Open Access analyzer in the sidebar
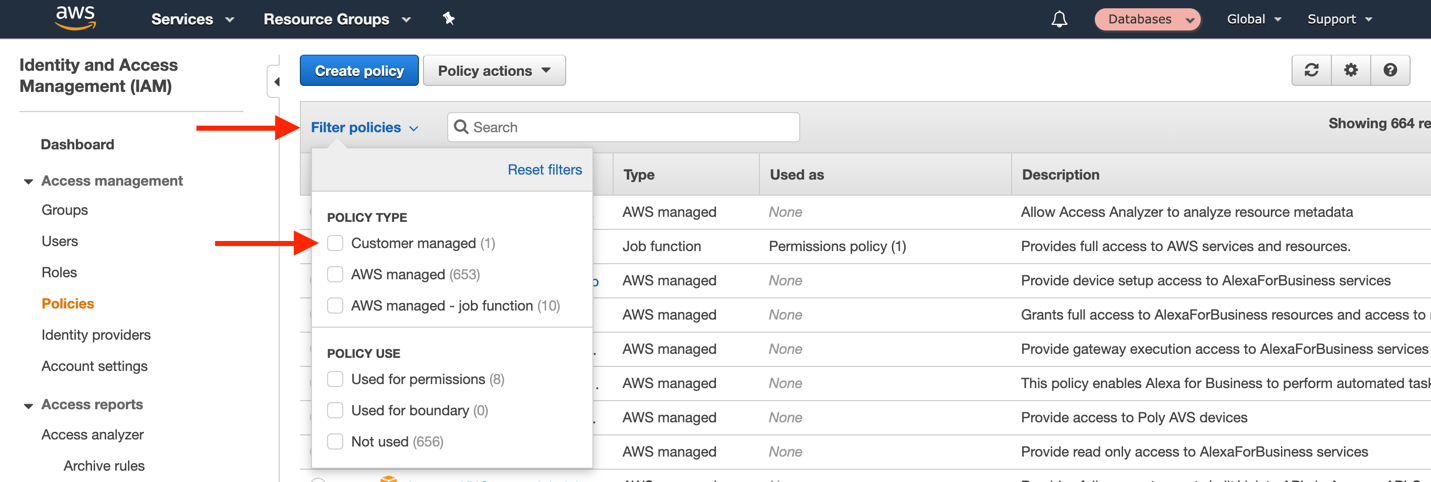1431x482 pixels. (92, 434)
